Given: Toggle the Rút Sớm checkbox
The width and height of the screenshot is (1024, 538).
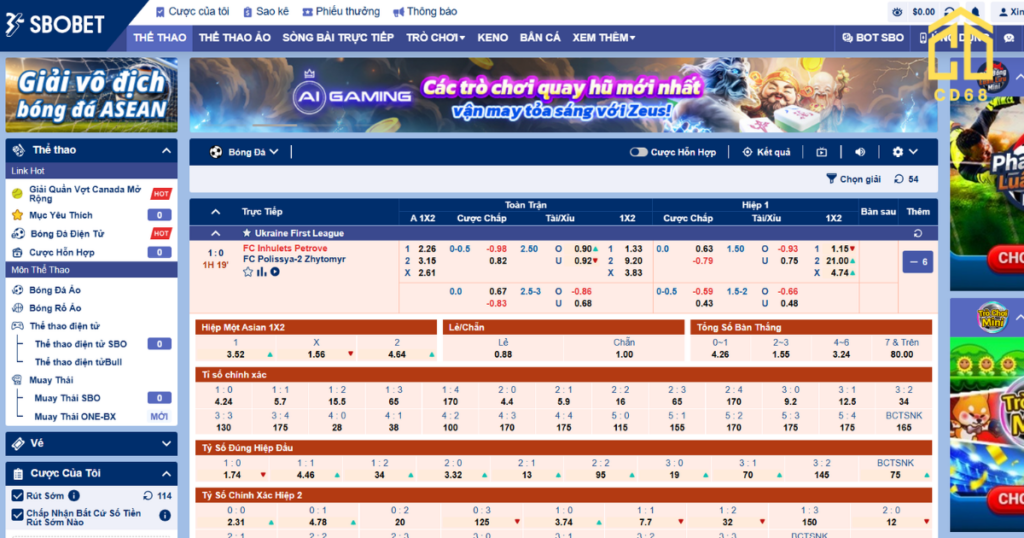Looking at the screenshot, I should pos(18,496).
